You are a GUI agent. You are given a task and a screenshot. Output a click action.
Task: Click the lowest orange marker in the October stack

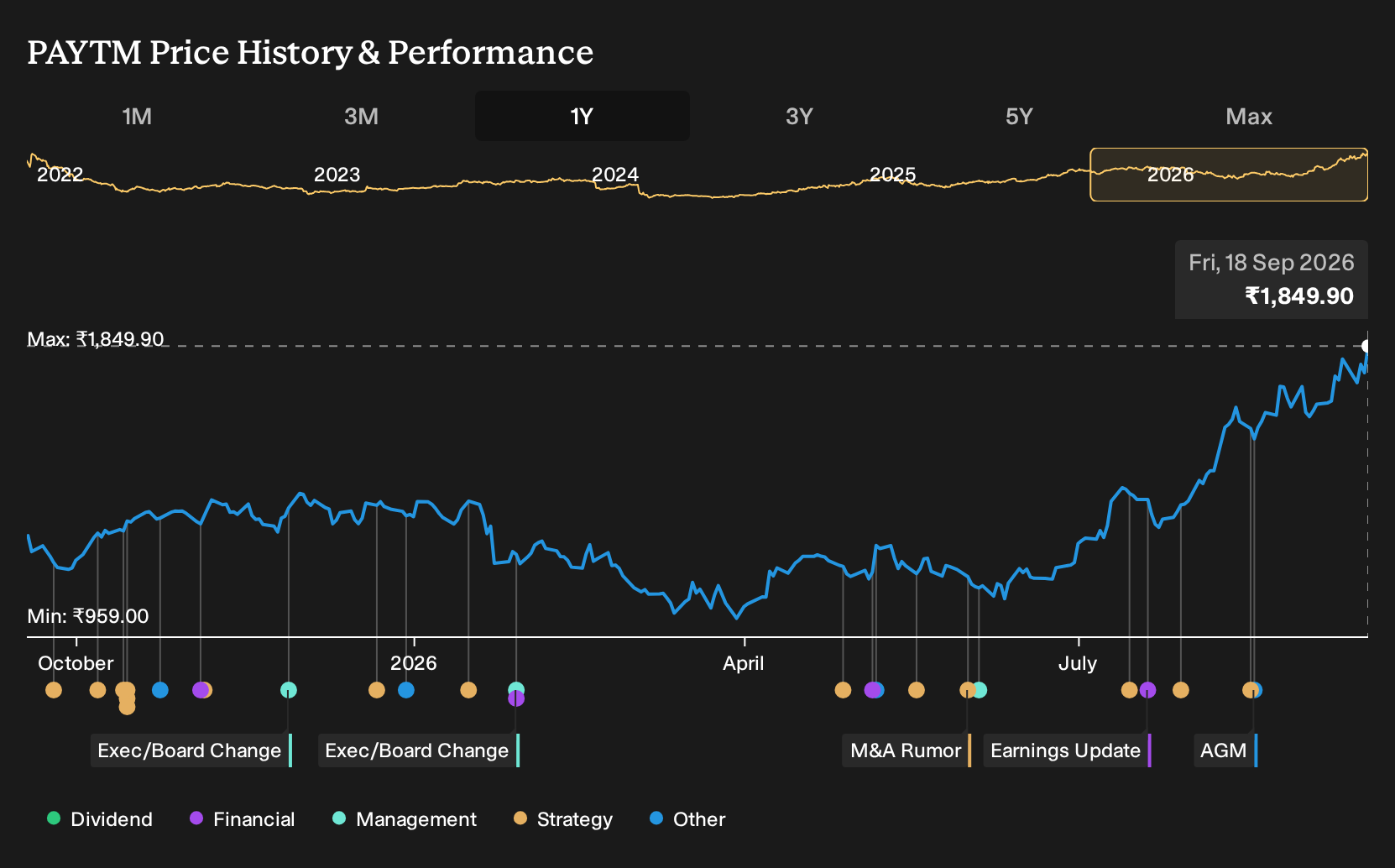coord(127,707)
